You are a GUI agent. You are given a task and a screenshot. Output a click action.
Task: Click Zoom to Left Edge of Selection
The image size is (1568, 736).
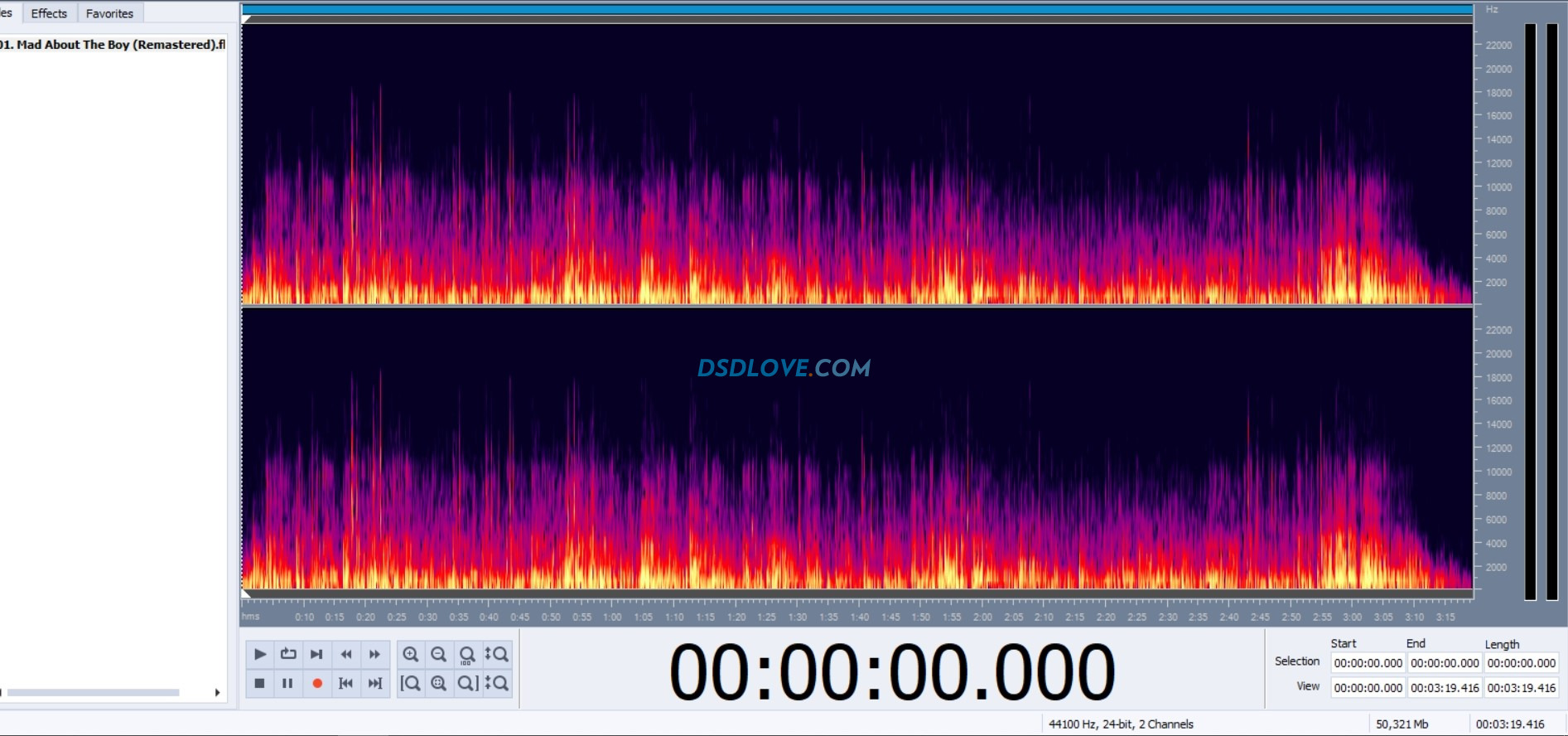410,683
